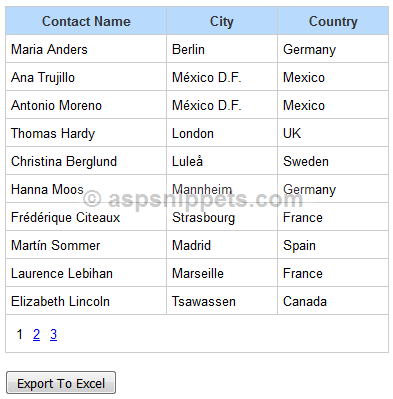Viewport: 393px width, 399px height.
Task: Click the Marseille city cell
Action: [x=222, y=273]
